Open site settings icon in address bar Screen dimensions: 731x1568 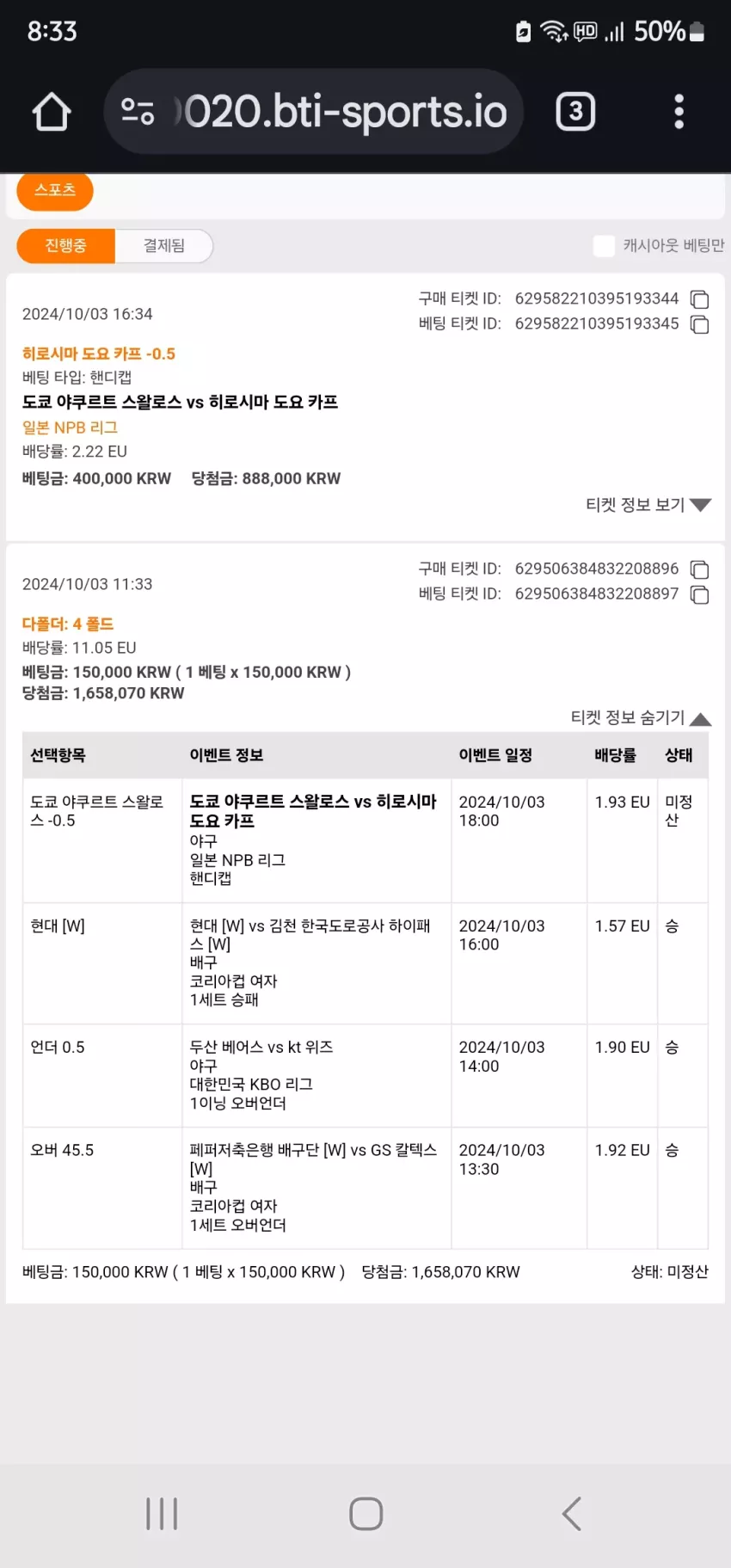point(138,112)
